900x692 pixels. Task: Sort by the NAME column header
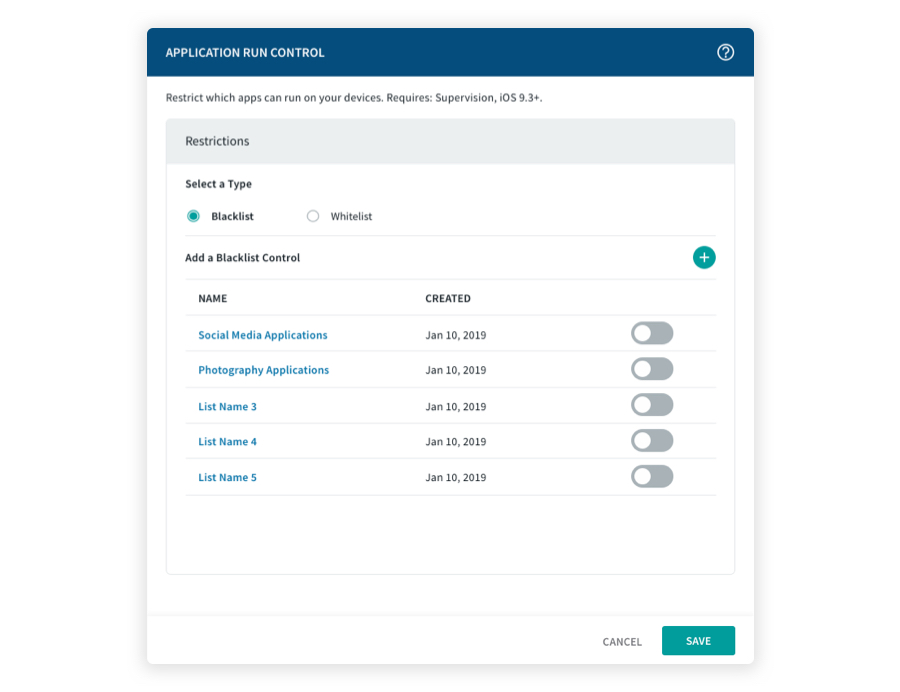click(212, 299)
